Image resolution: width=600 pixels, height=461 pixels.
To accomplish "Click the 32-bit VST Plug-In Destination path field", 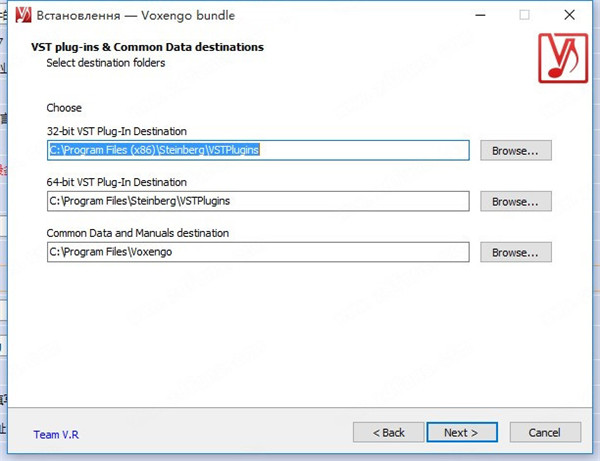I will coord(258,150).
